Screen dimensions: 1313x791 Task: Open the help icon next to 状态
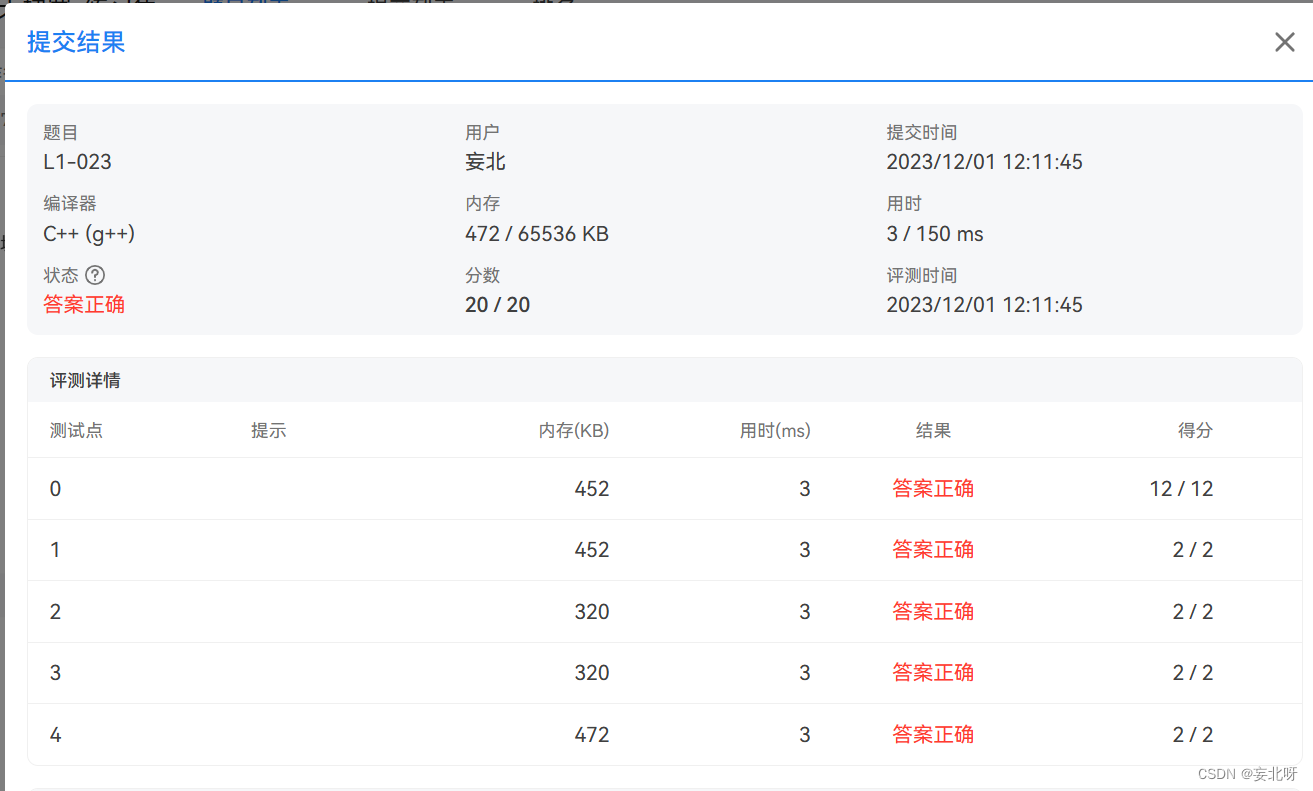(x=95, y=275)
